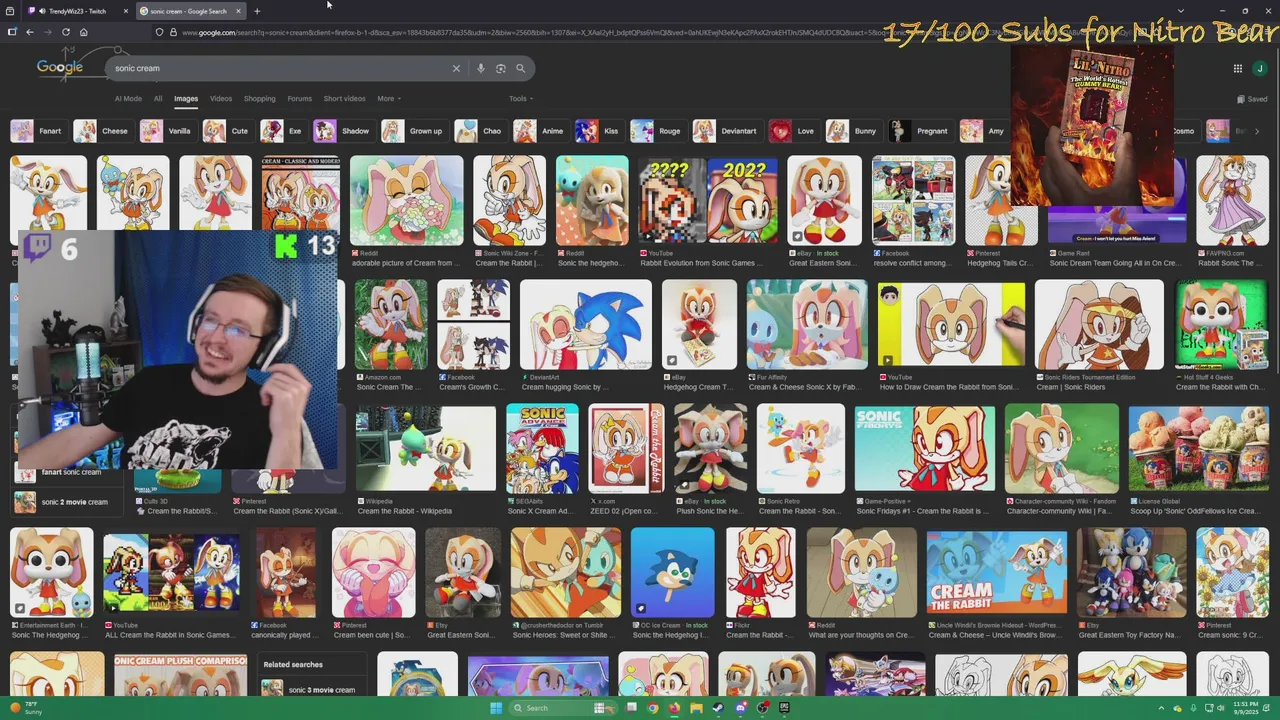The height and width of the screenshot is (720, 1280).
Task: Open Steam from the taskbar
Action: (x=718, y=708)
